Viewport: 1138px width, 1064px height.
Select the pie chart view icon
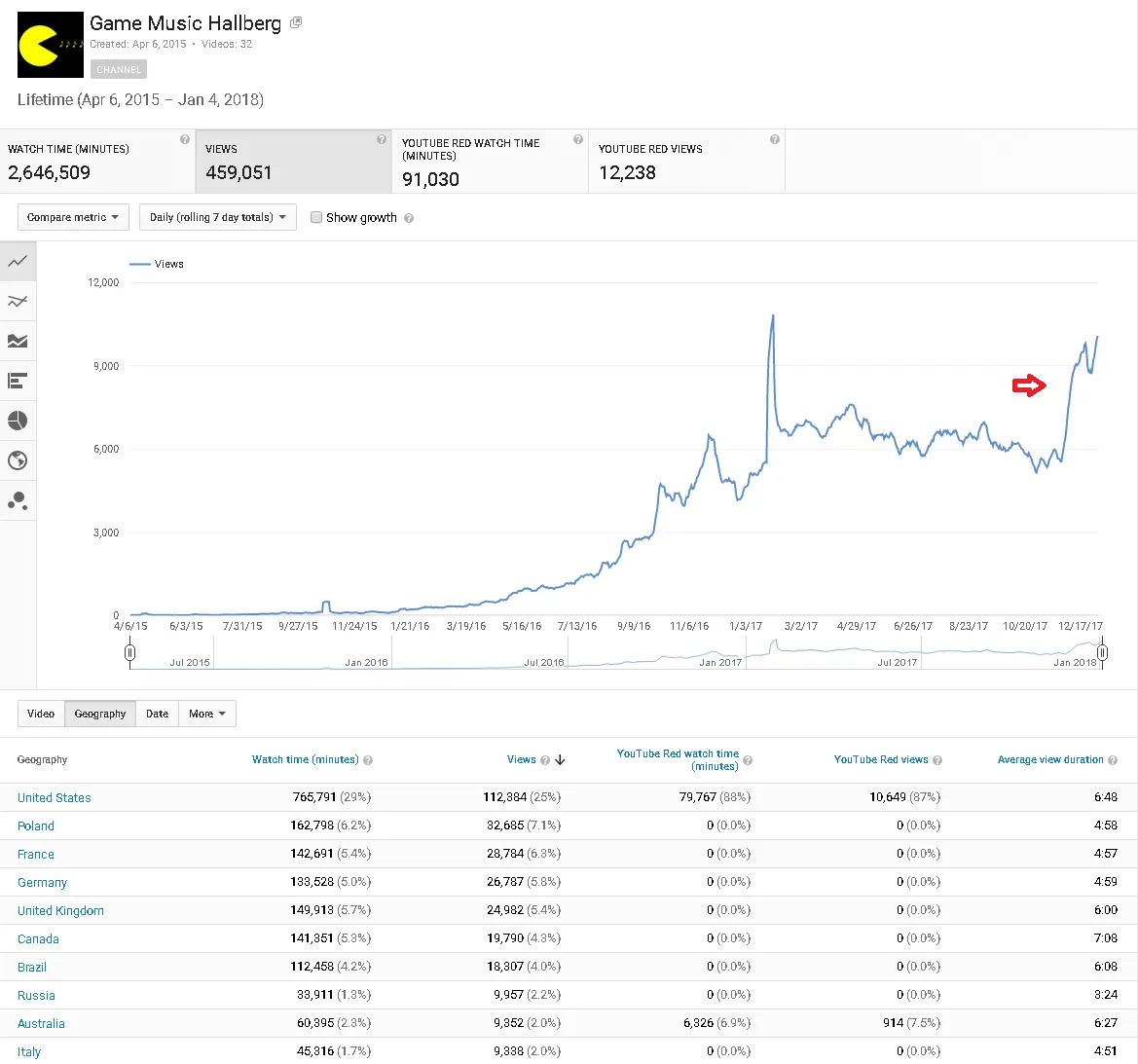point(18,421)
